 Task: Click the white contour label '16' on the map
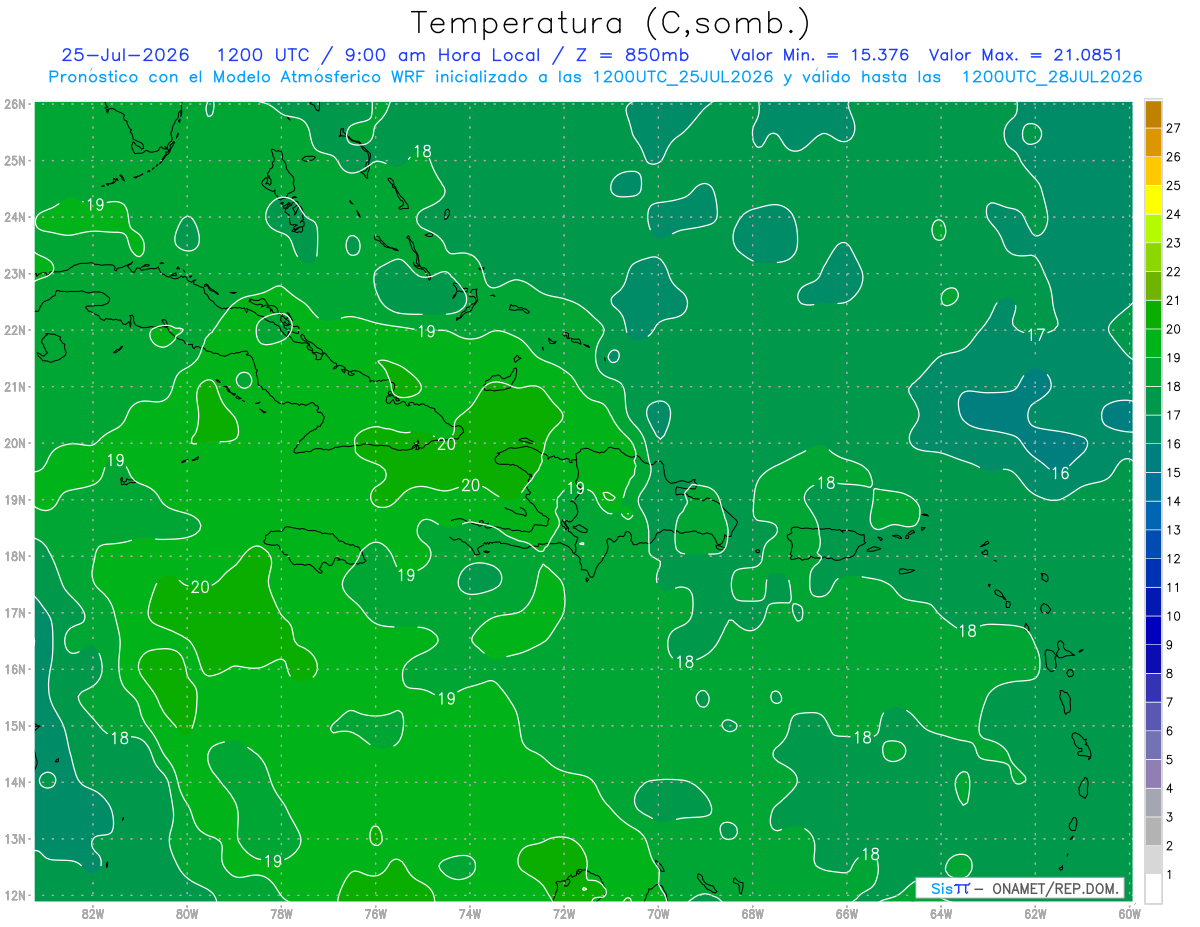(x=1060, y=473)
